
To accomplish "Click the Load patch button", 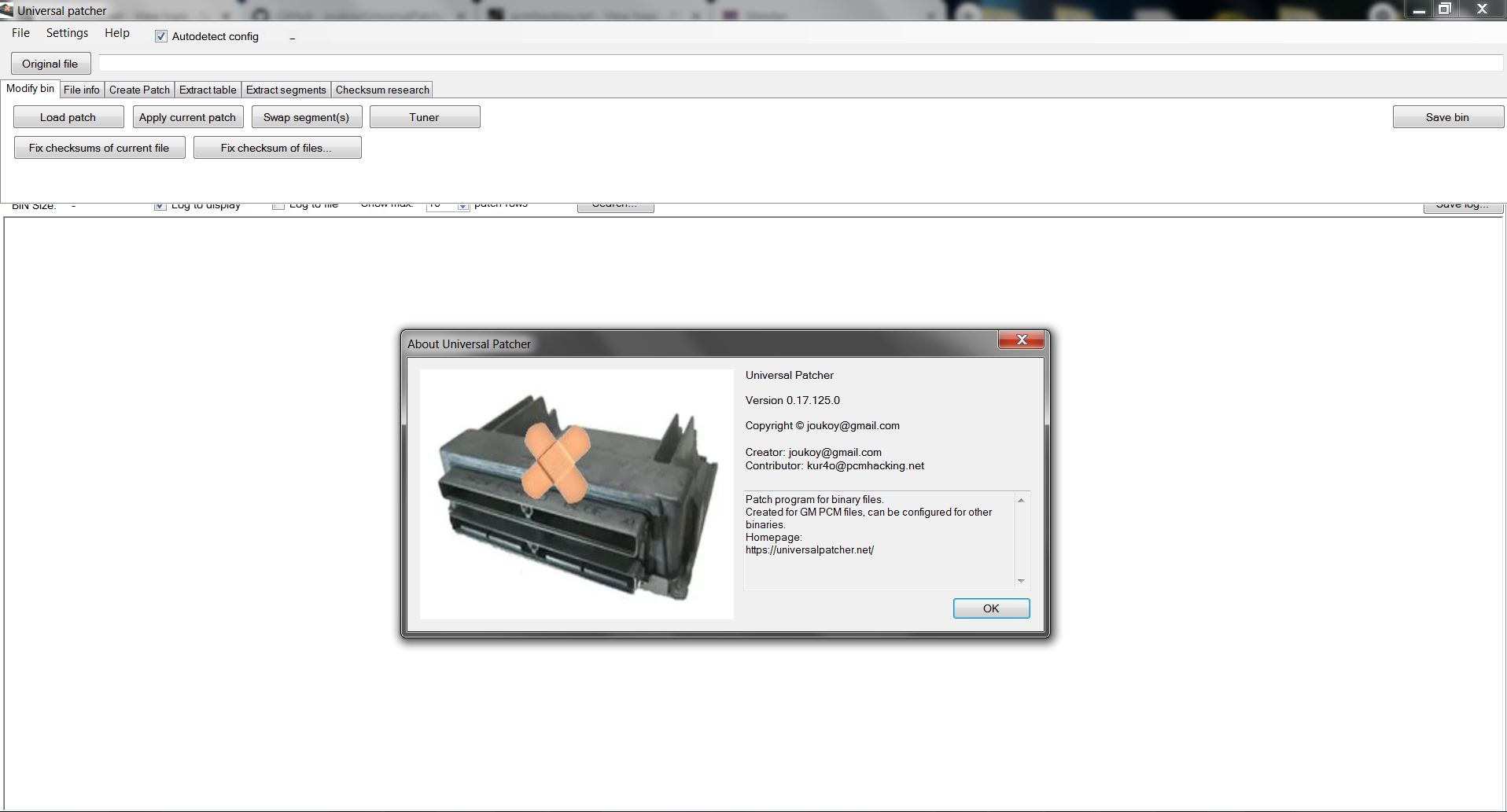I will click(68, 117).
